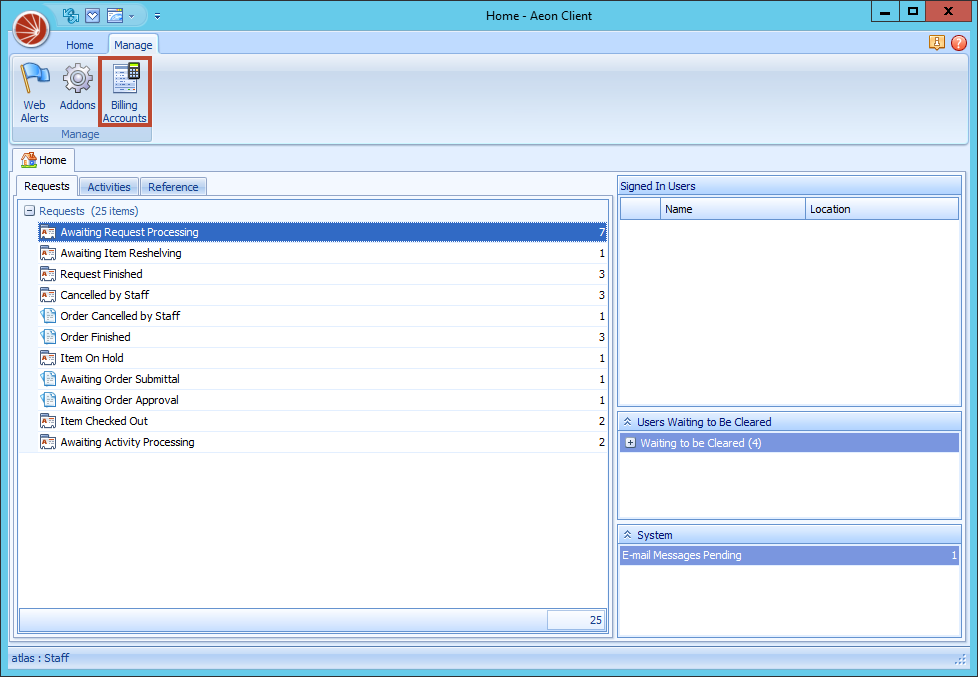Open the Reference tab

pos(173,186)
